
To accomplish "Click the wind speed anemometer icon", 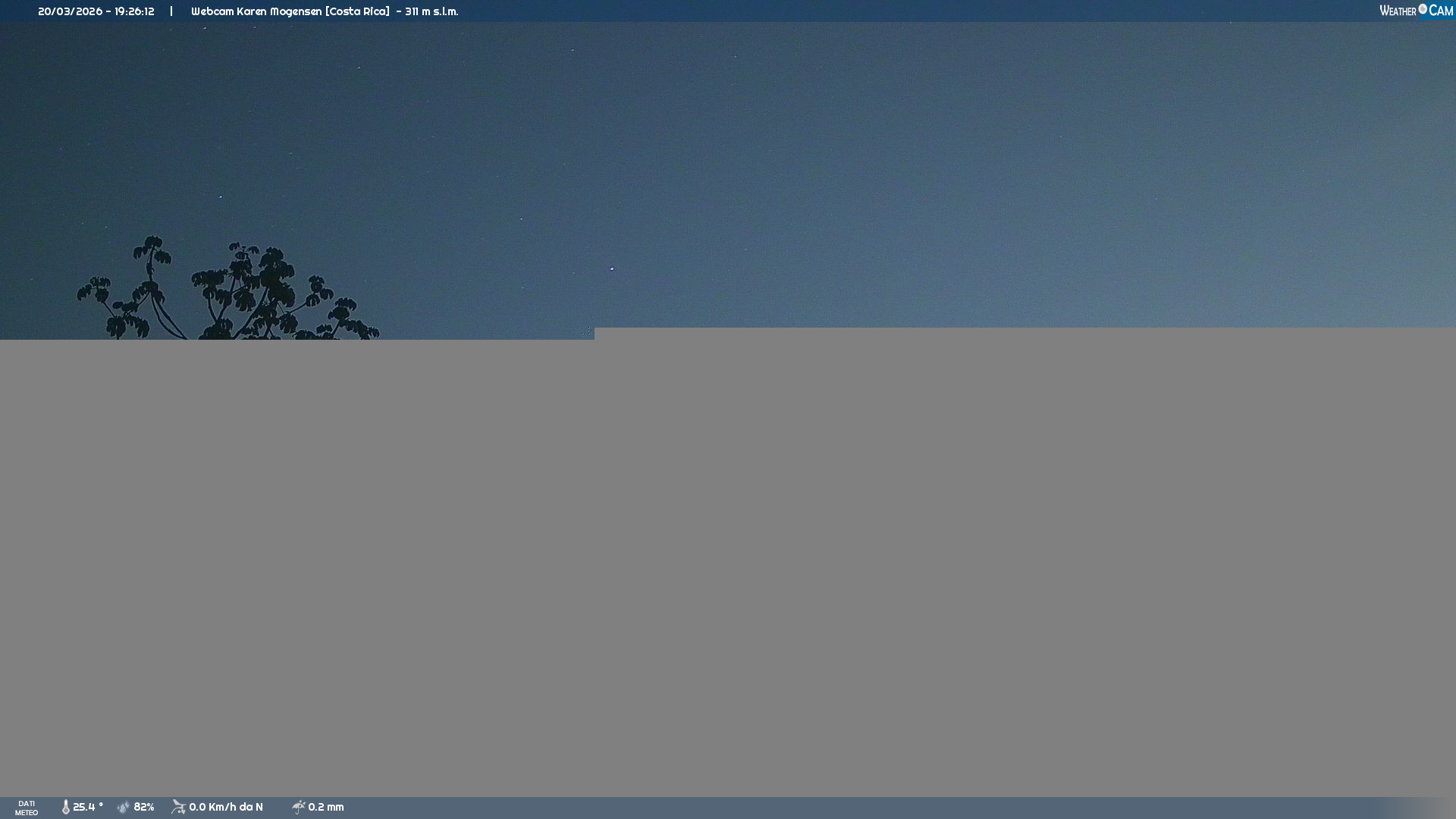I will tap(178, 807).
